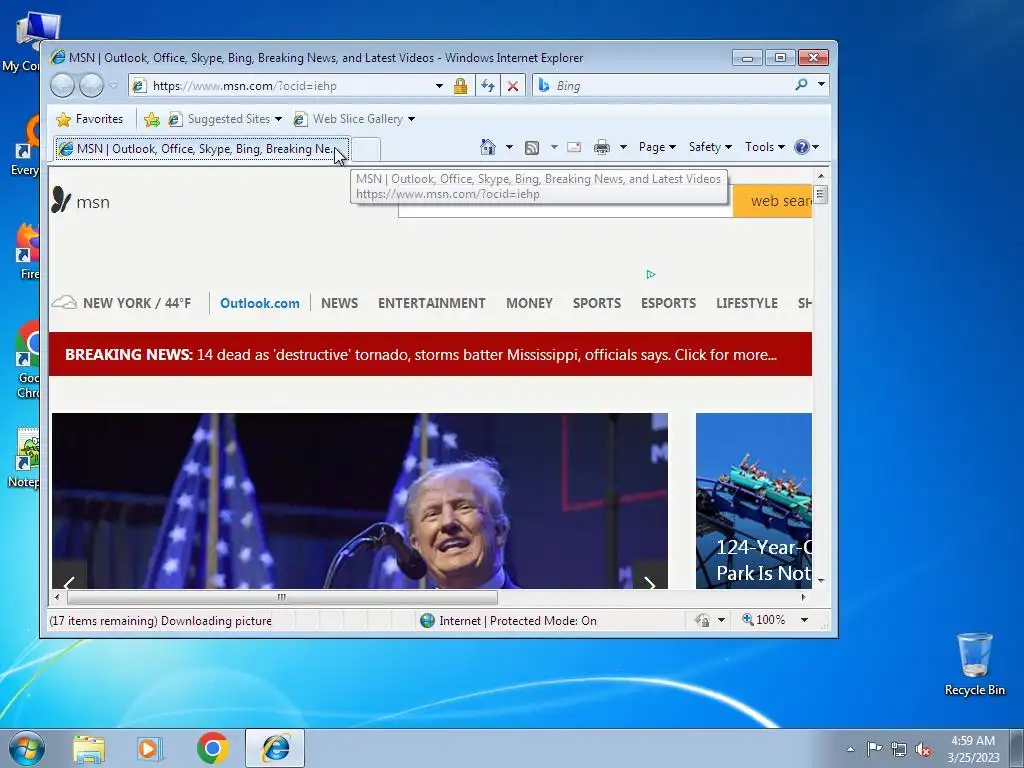Open the red Breaking News tornado banner

point(430,355)
